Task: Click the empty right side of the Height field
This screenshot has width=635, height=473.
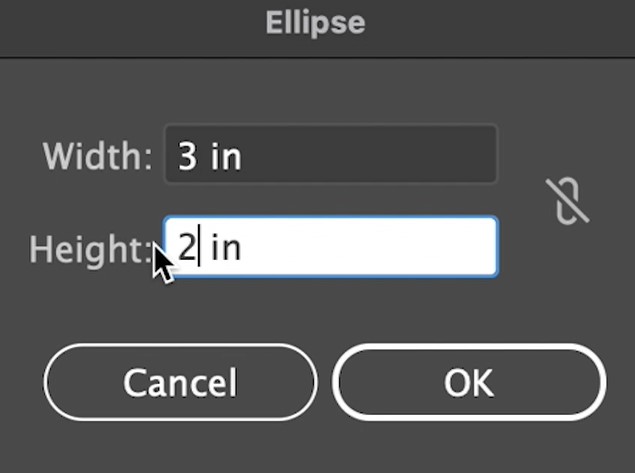Action: [x=369, y=247]
